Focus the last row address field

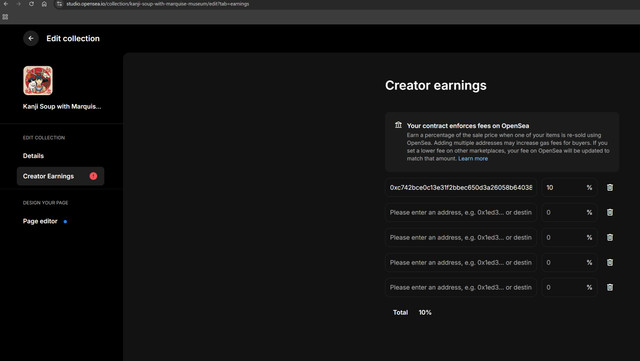click(461, 287)
